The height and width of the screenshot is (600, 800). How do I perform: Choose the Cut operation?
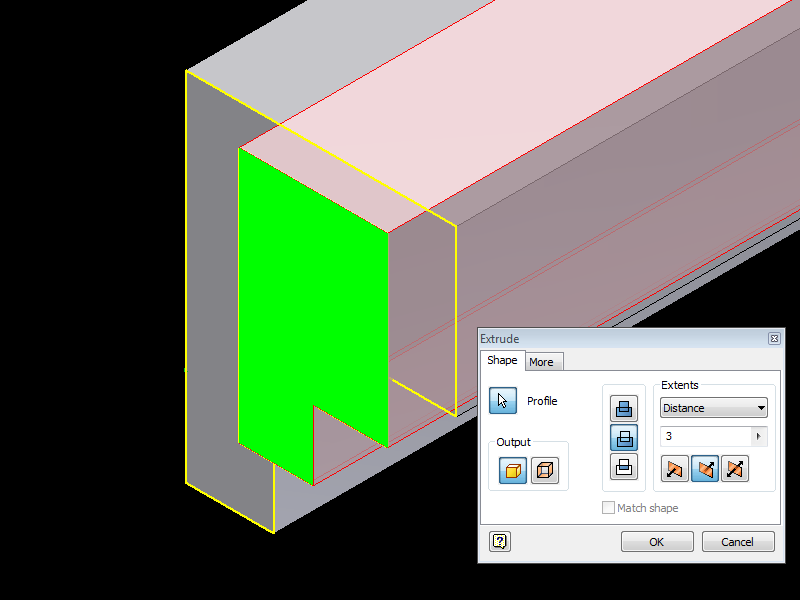coord(623,438)
